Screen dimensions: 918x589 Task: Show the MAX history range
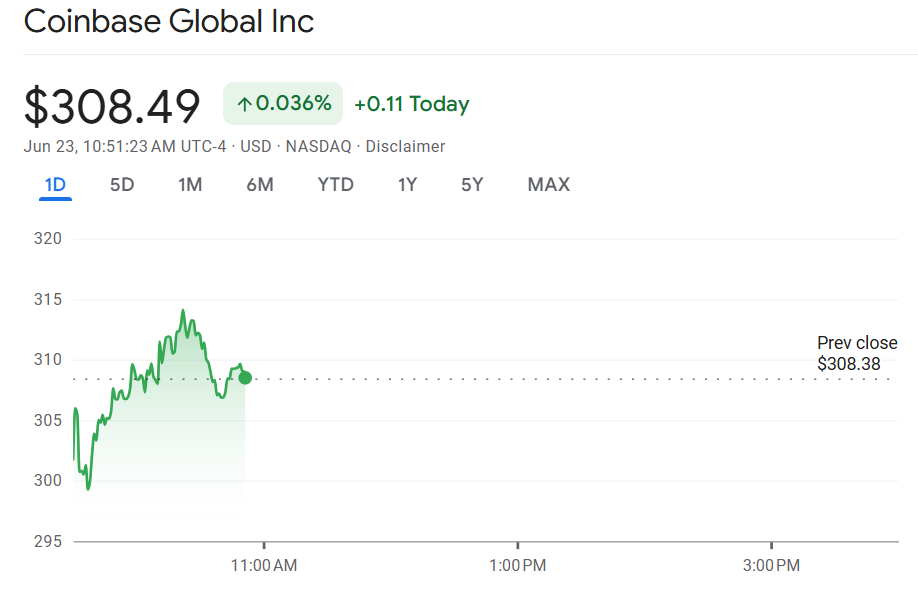click(548, 185)
